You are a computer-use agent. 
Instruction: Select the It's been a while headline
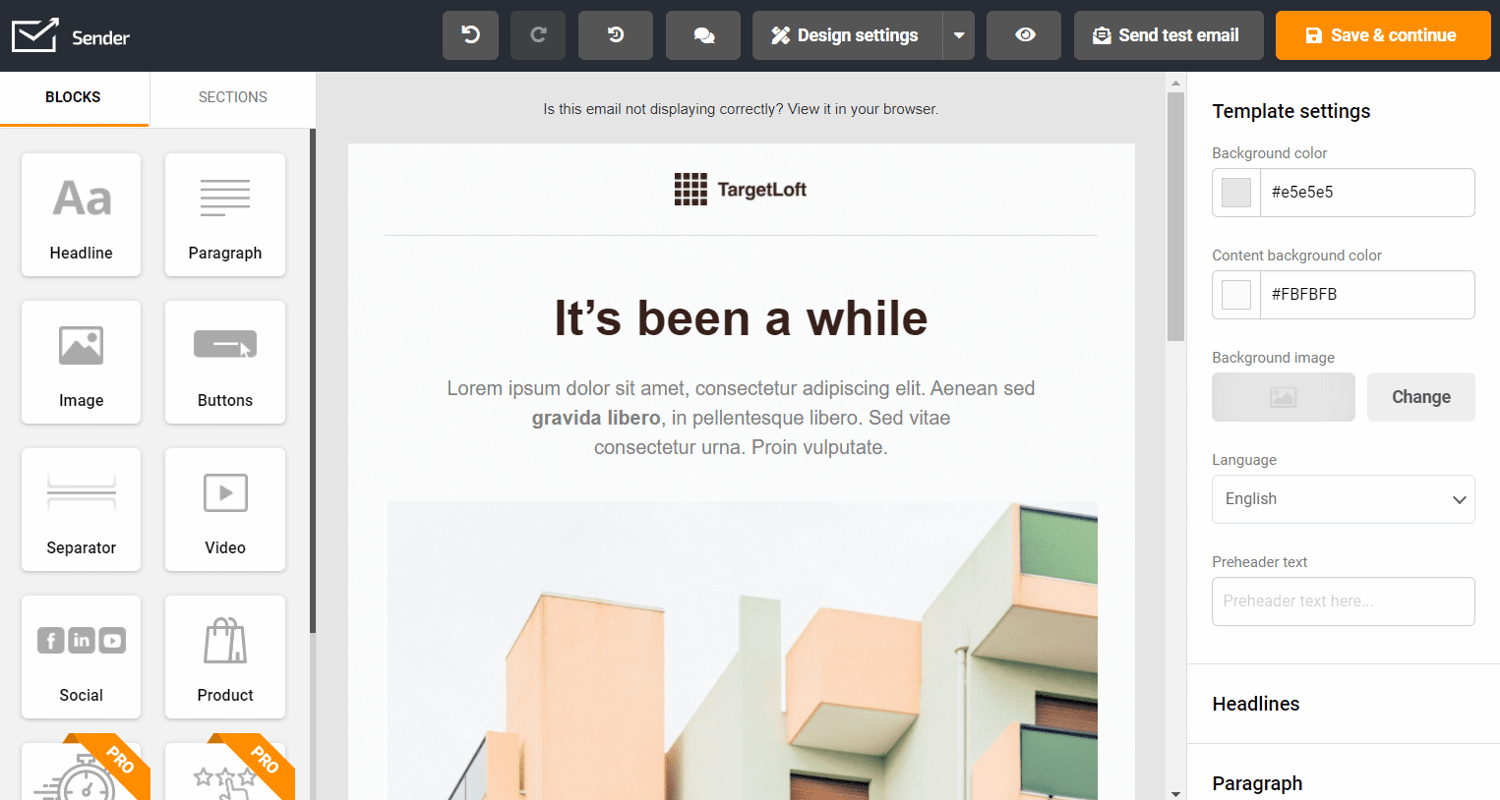(741, 318)
